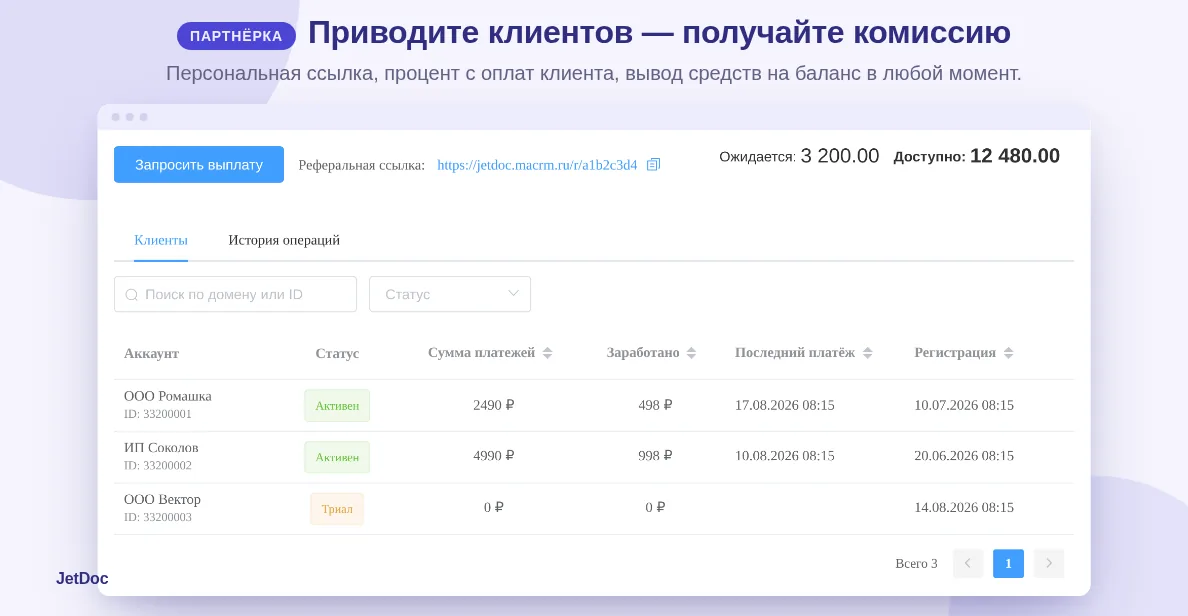Click registration date 10.07.2026 08:15
This screenshot has height=616, width=1188.
[964, 405]
